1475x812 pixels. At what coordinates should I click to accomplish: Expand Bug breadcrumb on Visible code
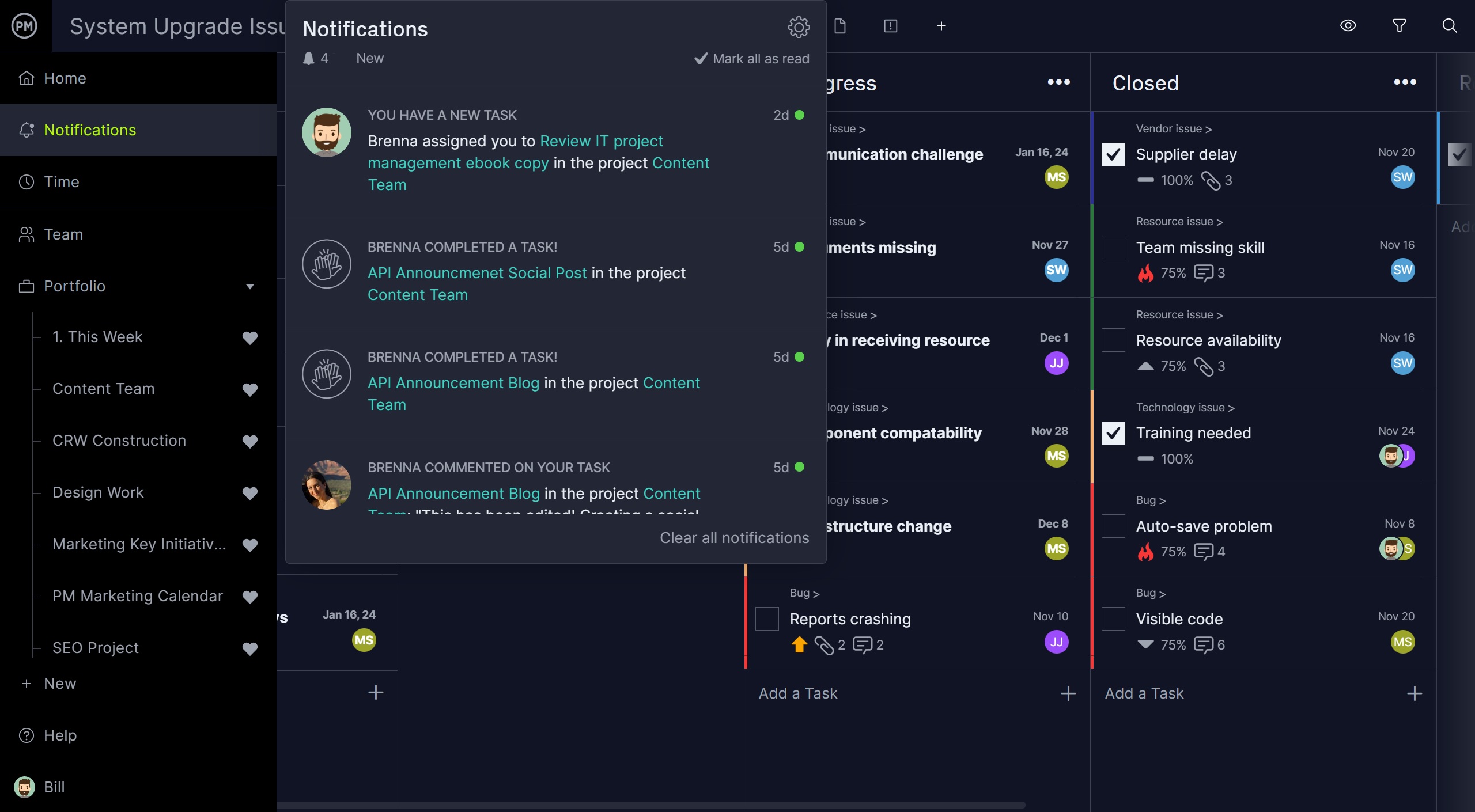coord(1151,593)
